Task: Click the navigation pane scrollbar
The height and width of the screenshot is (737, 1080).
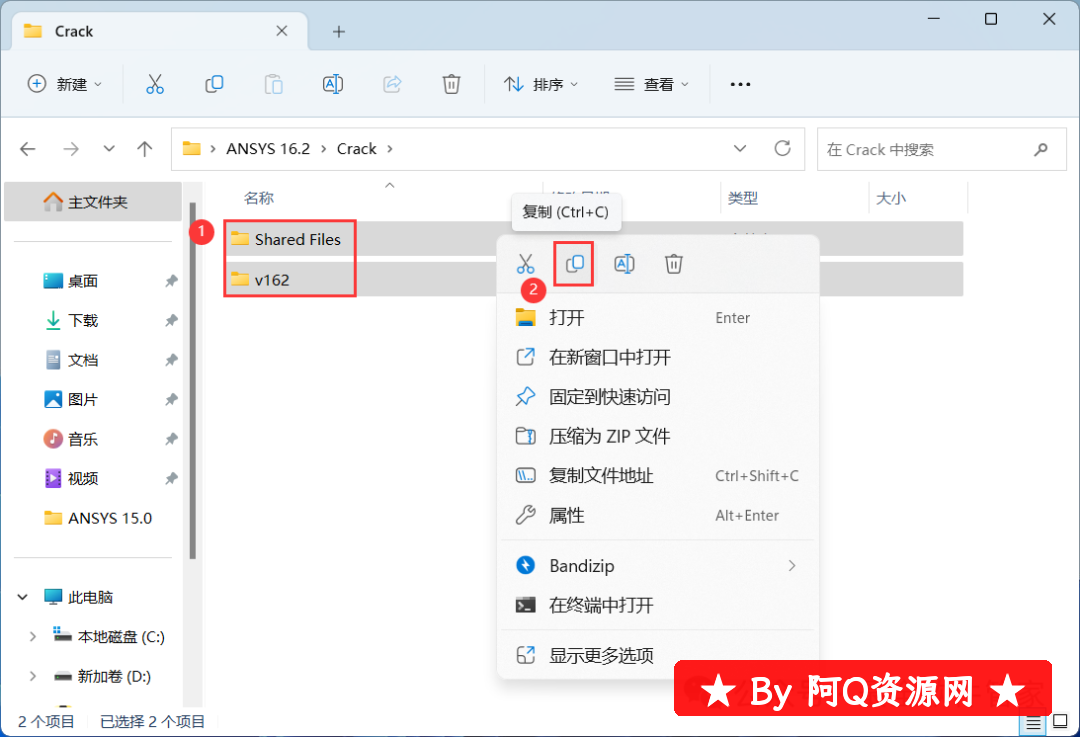Action: pyautogui.click(x=193, y=382)
